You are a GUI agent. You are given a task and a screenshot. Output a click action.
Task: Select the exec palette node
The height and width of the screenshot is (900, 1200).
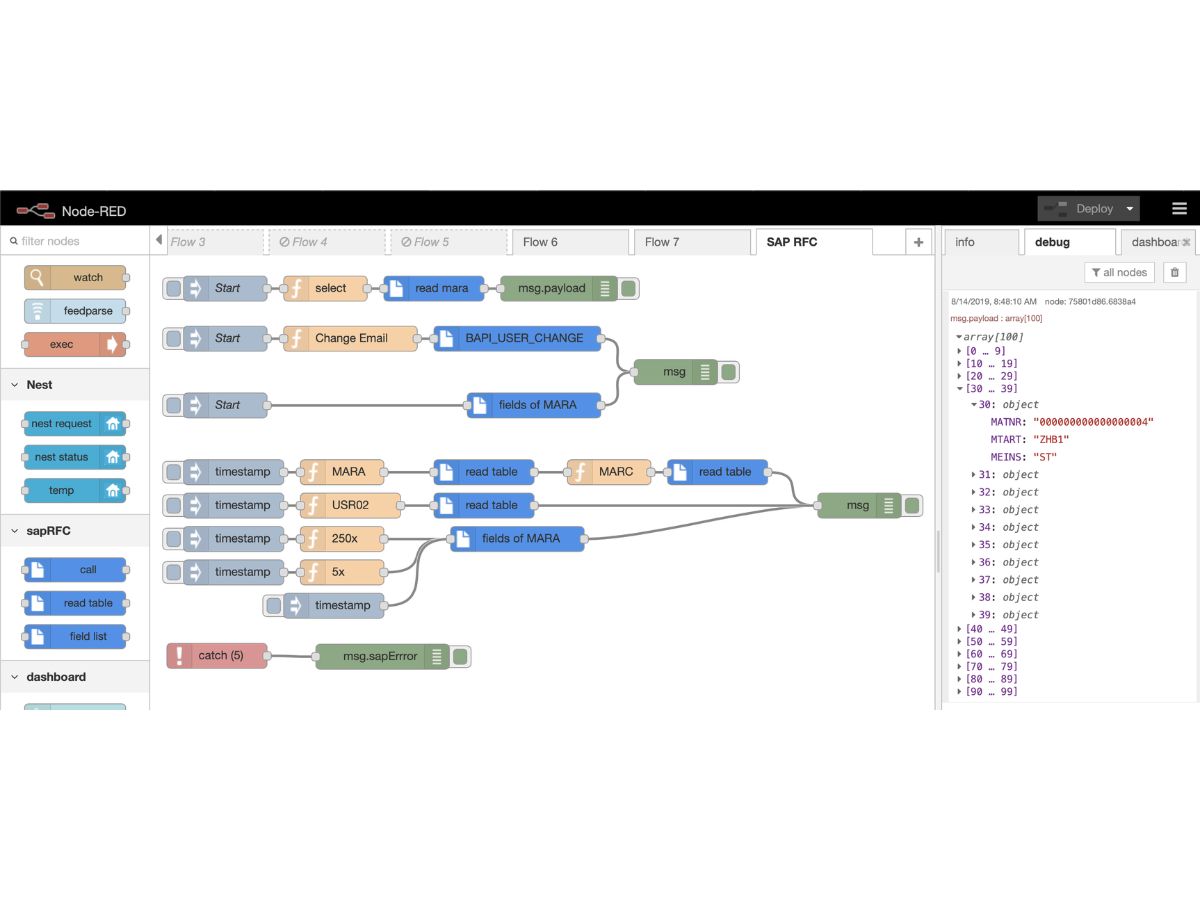pyautogui.click(x=76, y=344)
